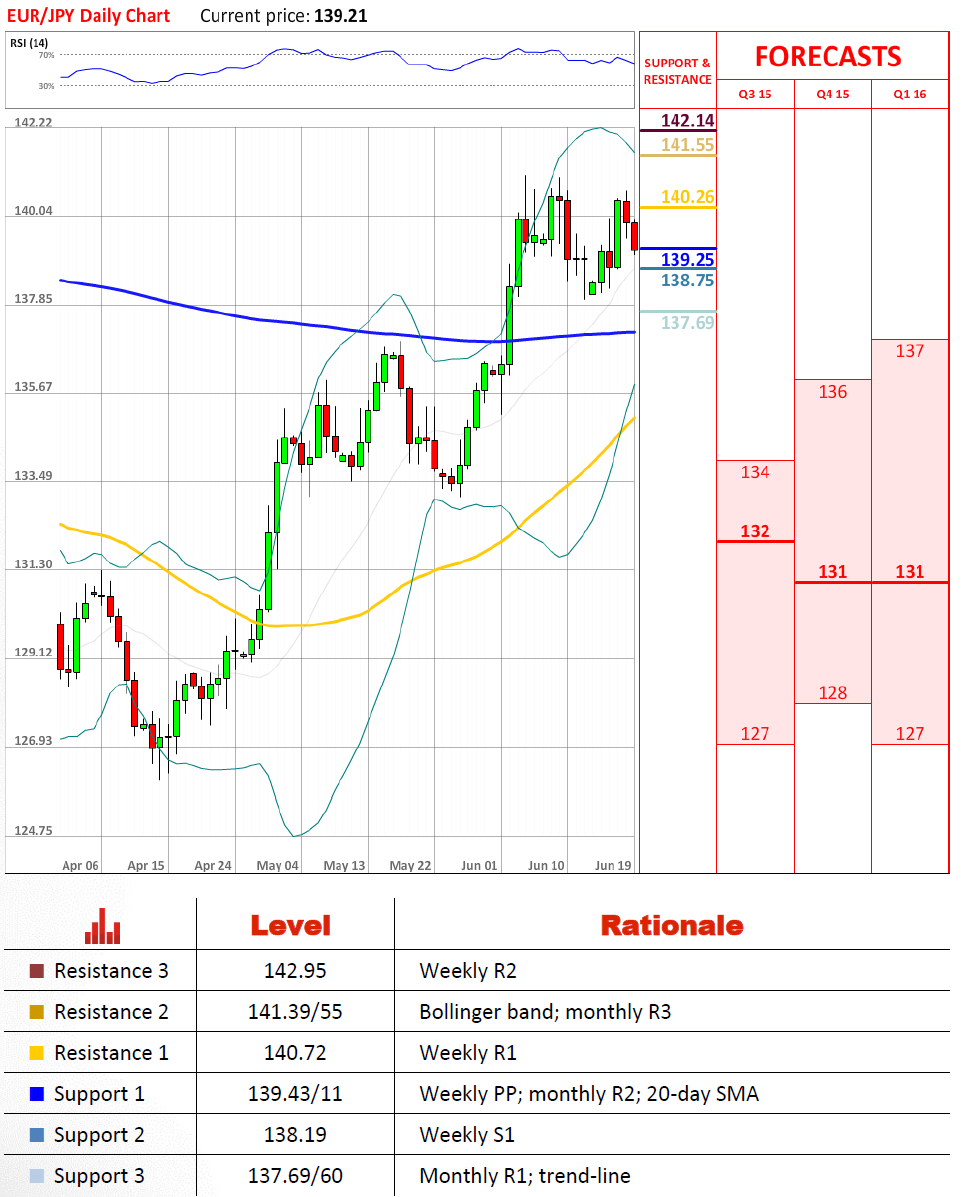Viewport: 963px width, 1197px height.
Task: Click the 135.67 price axis label
Action: (34, 387)
